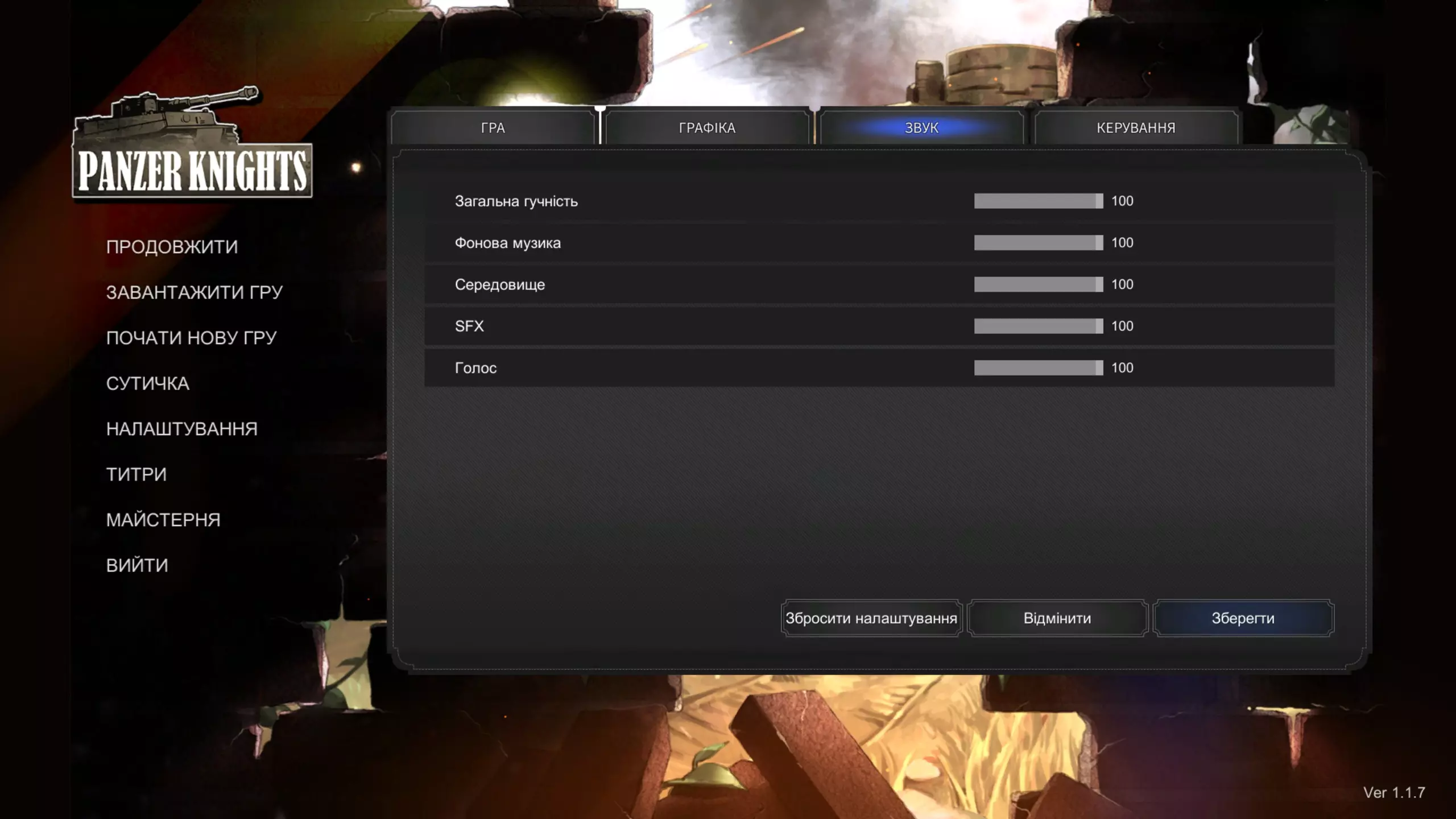Open ТИТРИ from the menu
The width and height of the screenshot is (1456, 819).
click(x=136, y=474)
